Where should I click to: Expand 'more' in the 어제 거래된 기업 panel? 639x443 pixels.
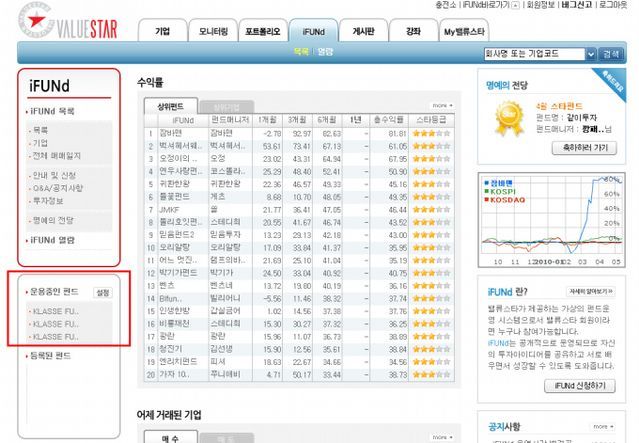pyautogui.click(x=443, y=437)
